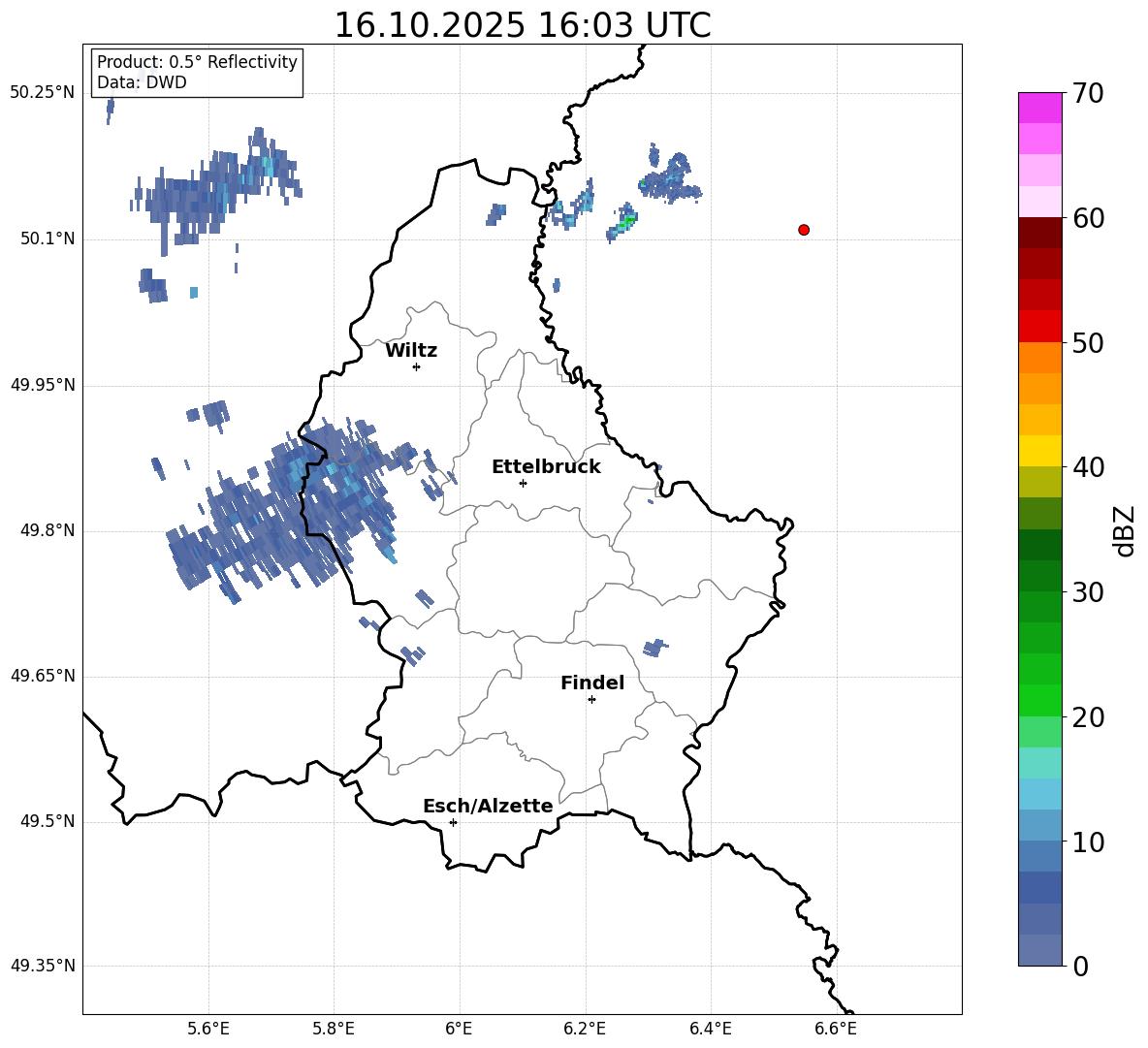Click the 49.65°N latitude label

(43, 676)
